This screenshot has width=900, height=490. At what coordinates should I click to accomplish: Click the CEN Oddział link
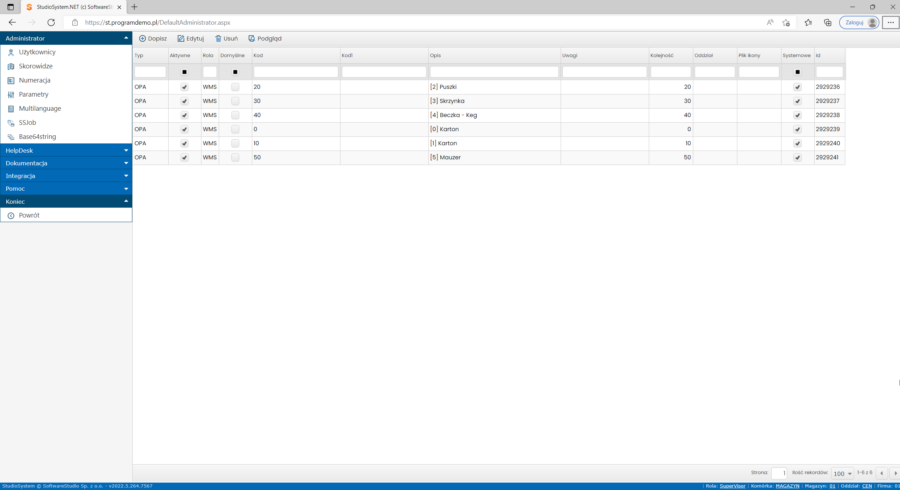[867, 486]
